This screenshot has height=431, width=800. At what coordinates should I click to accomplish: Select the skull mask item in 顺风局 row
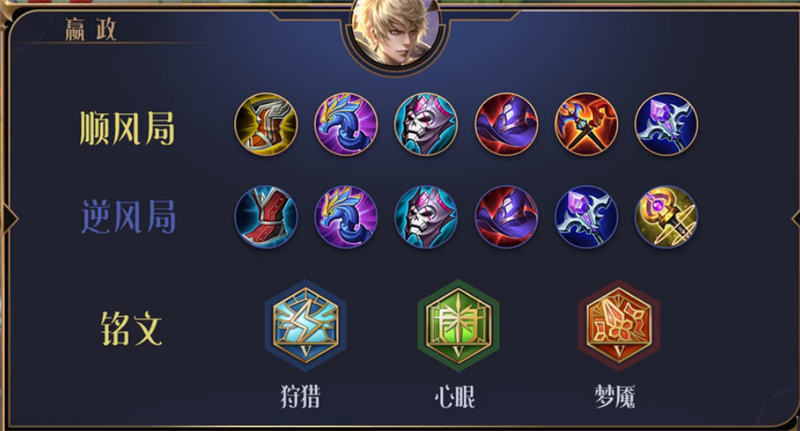pyautogui.click(x=426, y=124)
